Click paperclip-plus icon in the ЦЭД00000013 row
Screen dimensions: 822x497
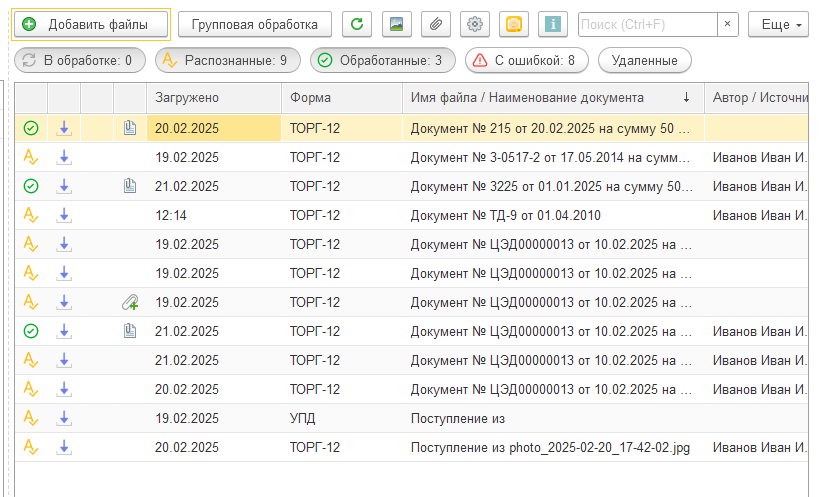[x=130, y=302]
